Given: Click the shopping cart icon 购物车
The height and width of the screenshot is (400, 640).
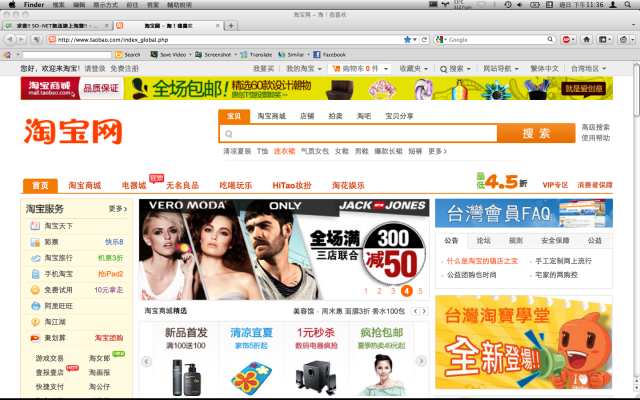Looking at the screenshot, I should (x=336, y=69).
